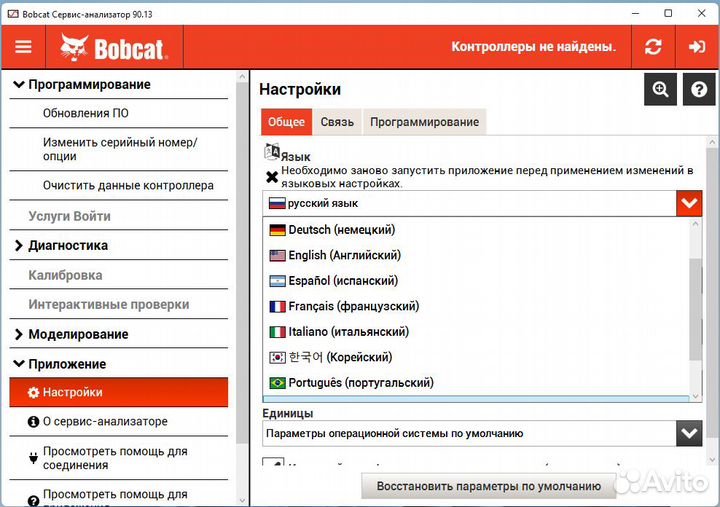Click the Контроллеры не найдены status text
Screen dimensions: 720x507
(533, 47)
